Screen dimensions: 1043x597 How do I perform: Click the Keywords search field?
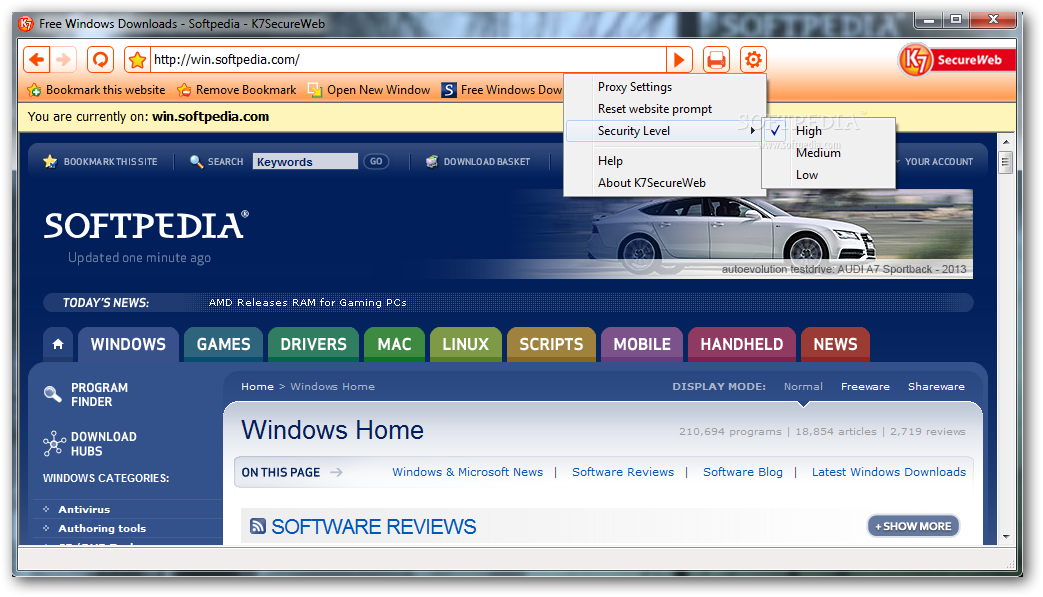click(305, 162)
